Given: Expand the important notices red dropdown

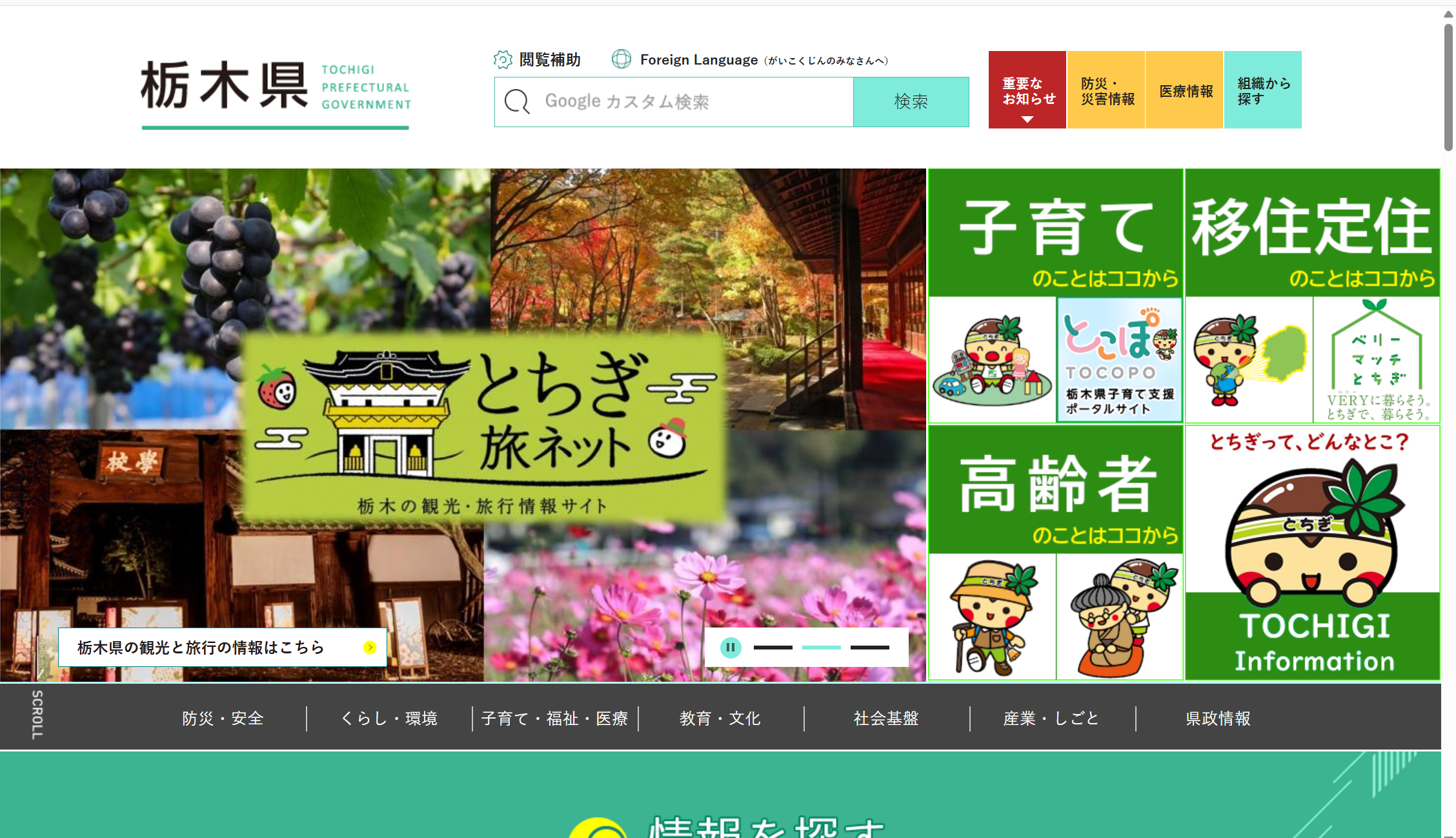Looking at the screenshot, I should (1027, 90).
